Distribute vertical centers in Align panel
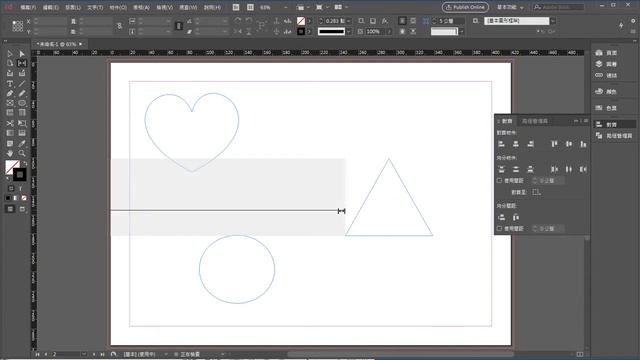Viewport: 640px width, 360px height. [x=516, y=169]
